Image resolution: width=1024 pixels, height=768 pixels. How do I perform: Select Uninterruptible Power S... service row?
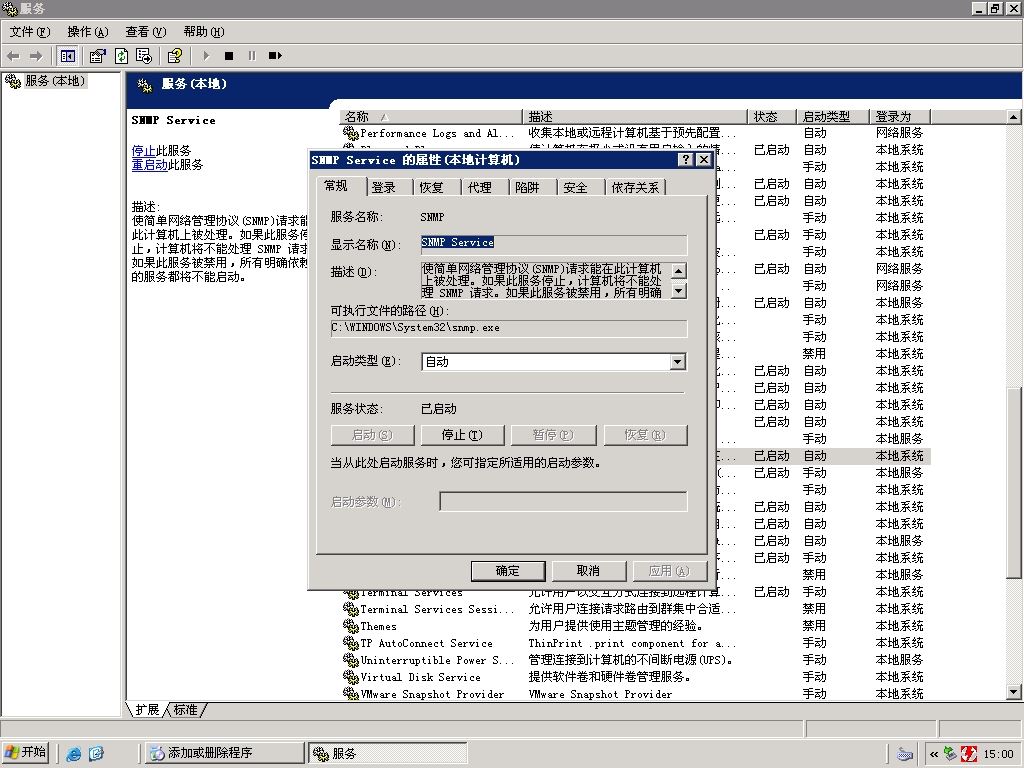[x=633, y=660]
